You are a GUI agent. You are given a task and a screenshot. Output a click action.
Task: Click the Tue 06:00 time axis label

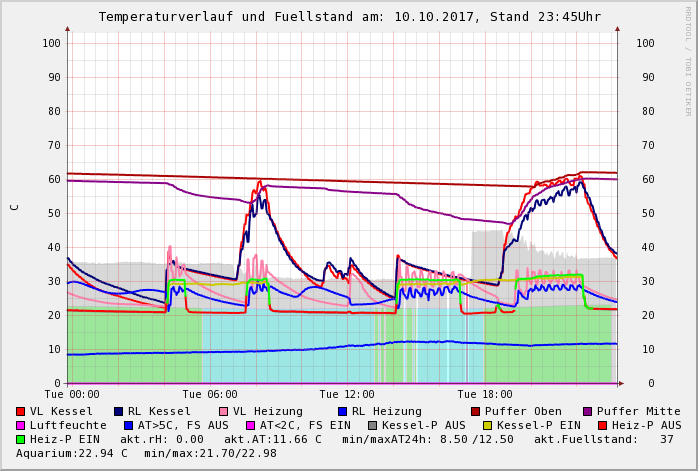(x=209, y=394)
